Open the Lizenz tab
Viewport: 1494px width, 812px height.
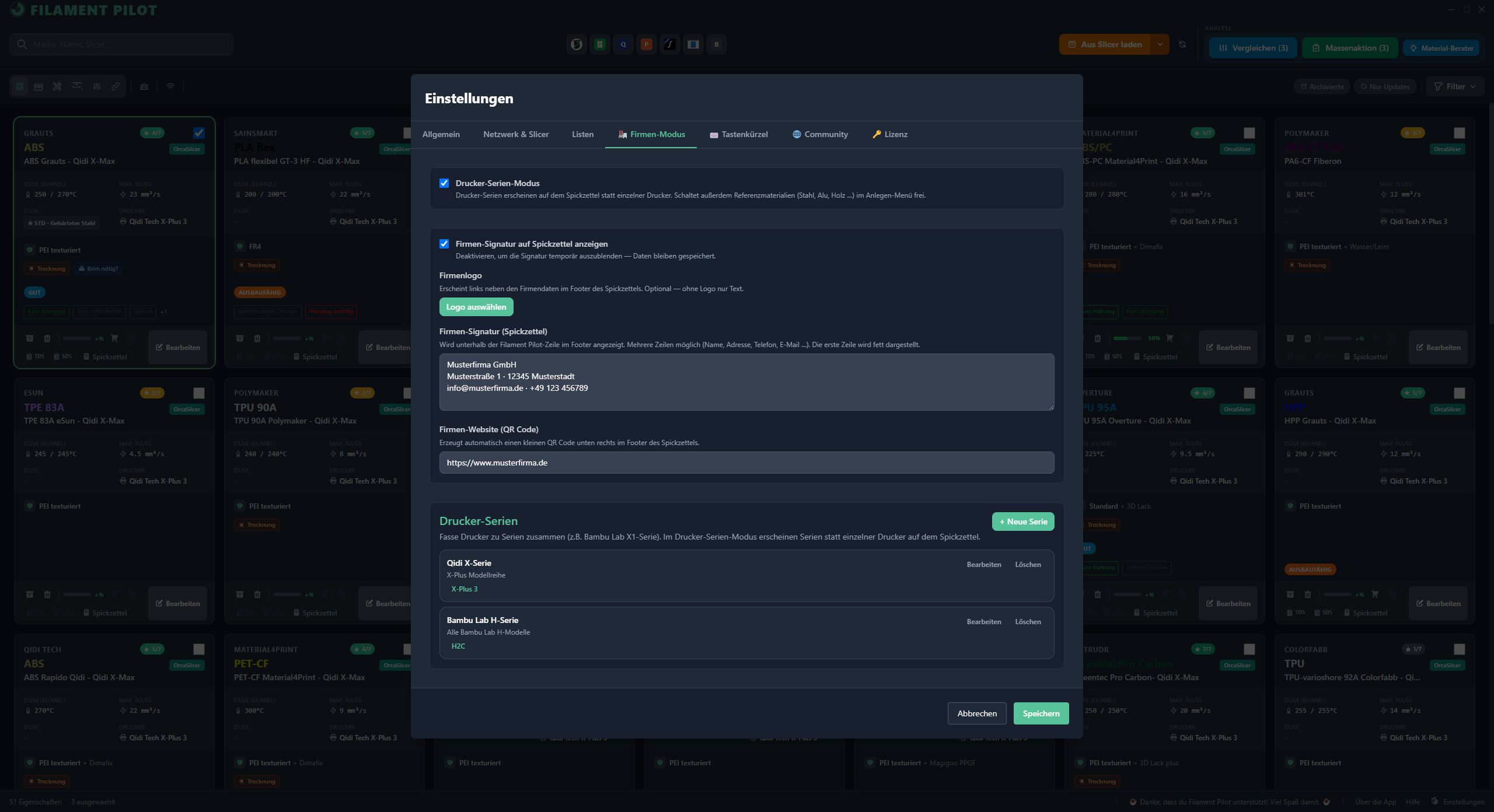pyautogui.click(x=890, y=134)
